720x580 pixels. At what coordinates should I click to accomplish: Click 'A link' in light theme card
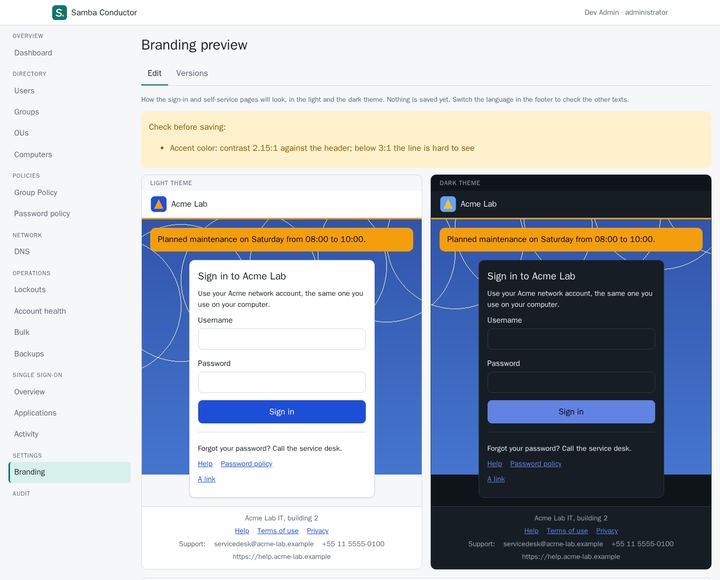(207, 479)
